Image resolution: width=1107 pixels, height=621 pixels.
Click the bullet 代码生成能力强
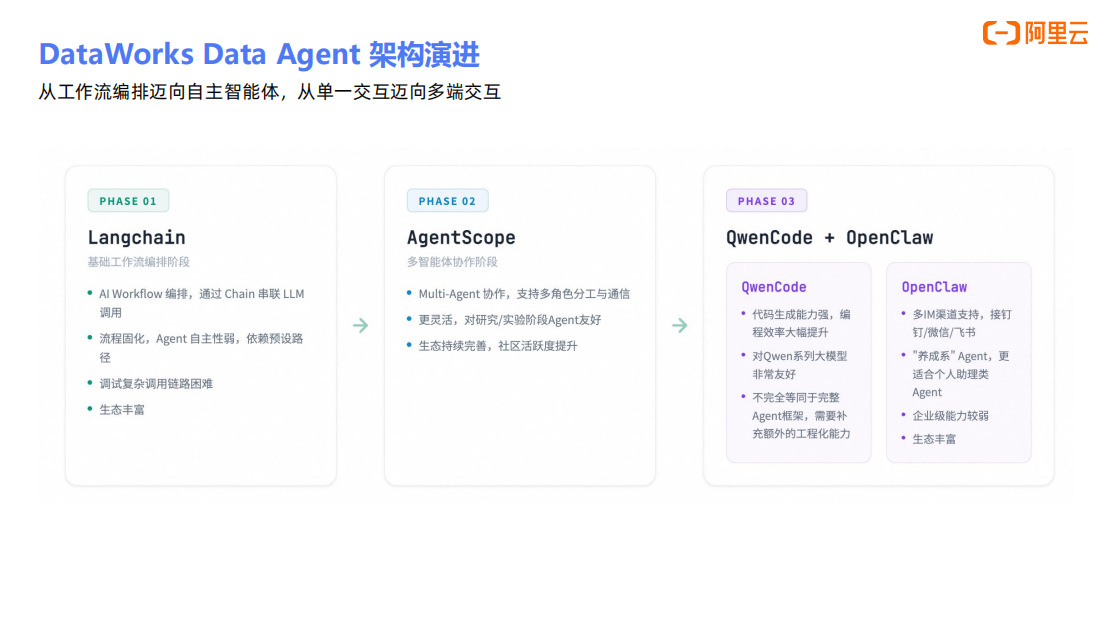pos(801,323)
